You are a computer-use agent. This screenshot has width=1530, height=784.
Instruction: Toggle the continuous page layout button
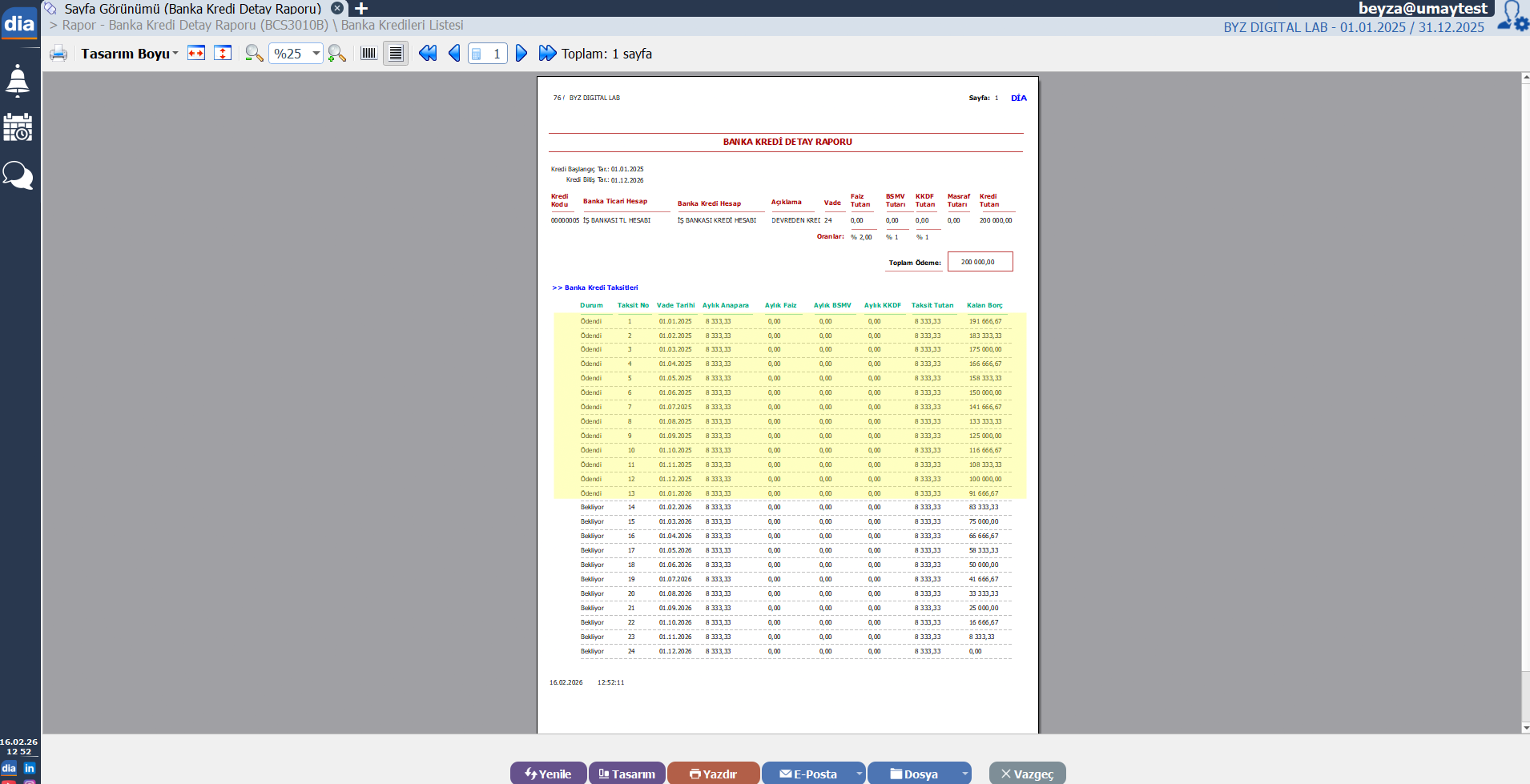click(396, 54)
